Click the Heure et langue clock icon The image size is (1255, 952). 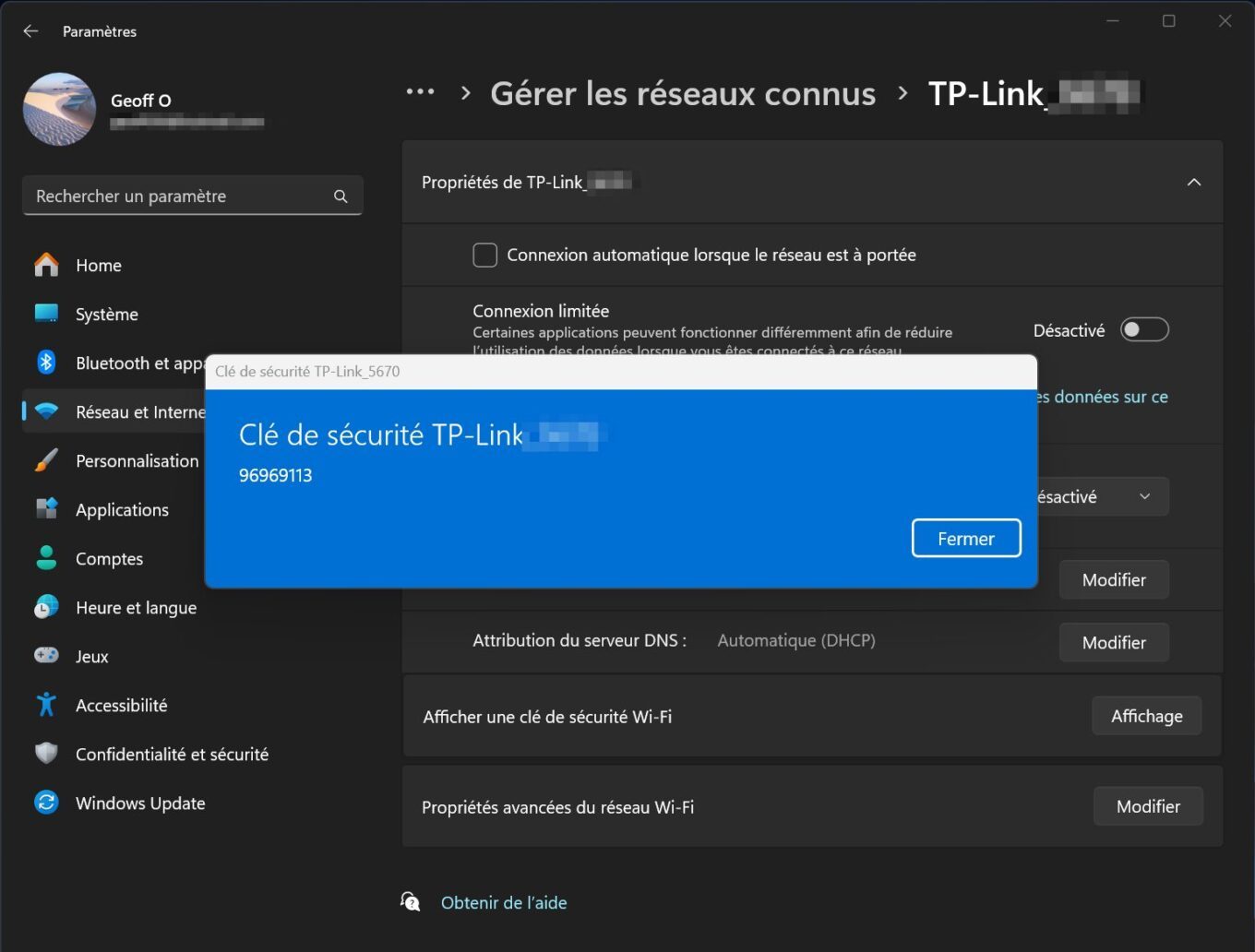46,607
